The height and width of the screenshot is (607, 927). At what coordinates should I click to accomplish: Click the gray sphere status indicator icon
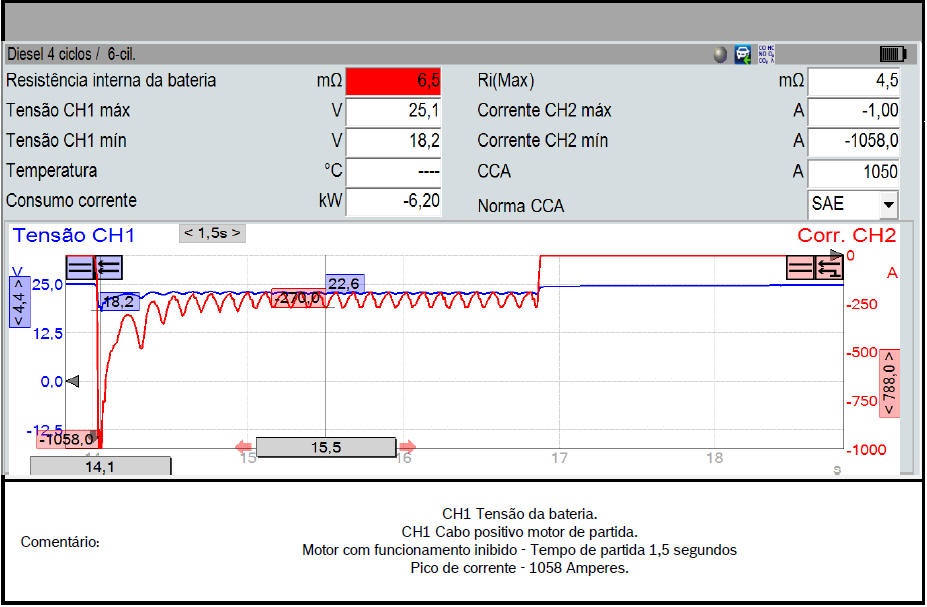tap(720, 54)
